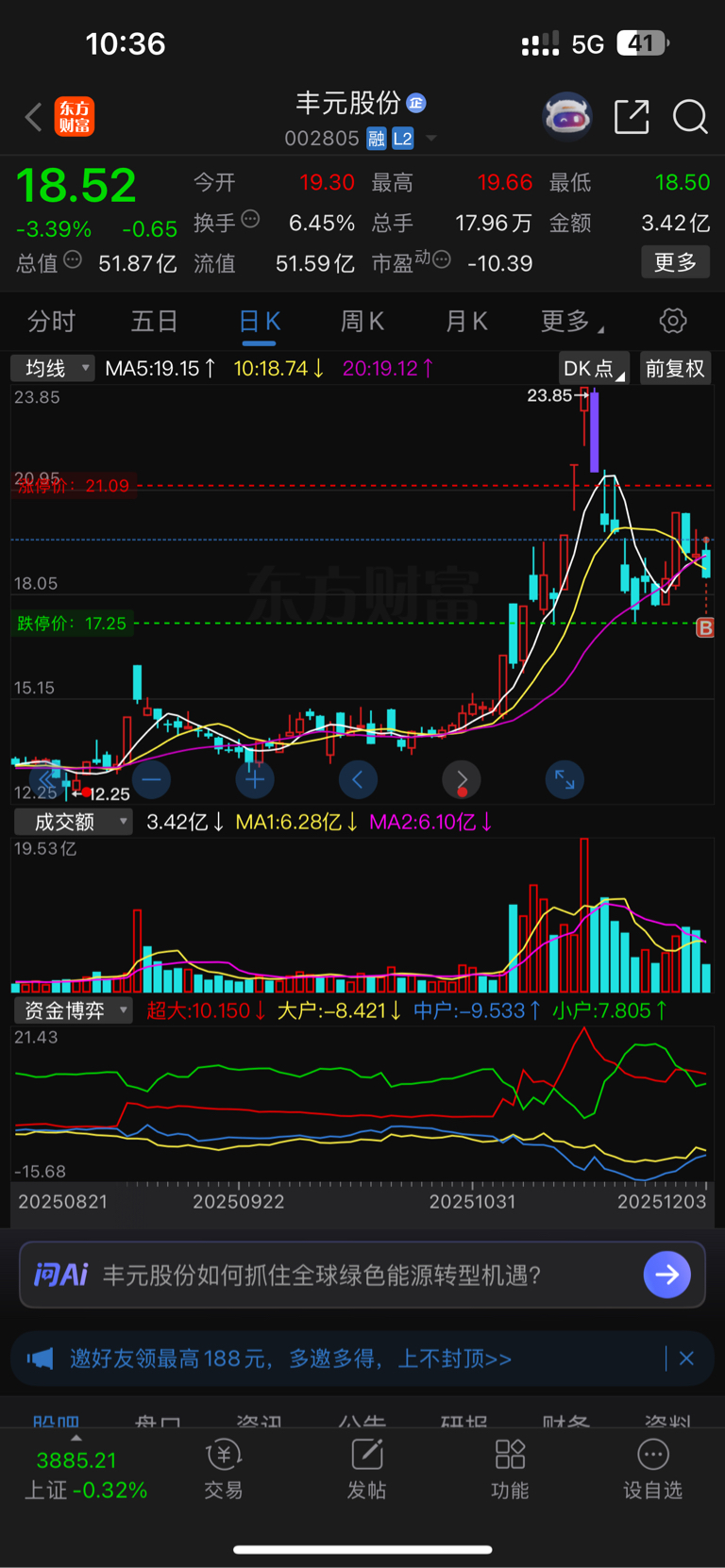725x1568 pixels.
Task: Tap the share export icon
Action: click(x=632, y=117)
